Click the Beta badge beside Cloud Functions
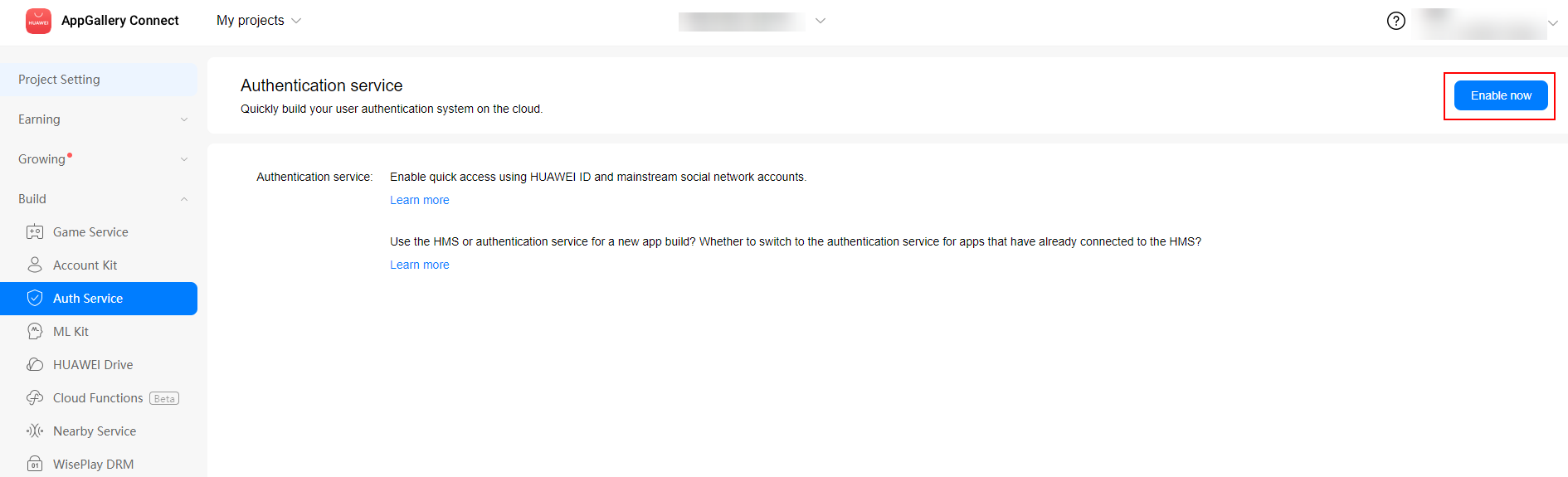The width and height of the screenshot is (1568, 477). tap(164, 398)
